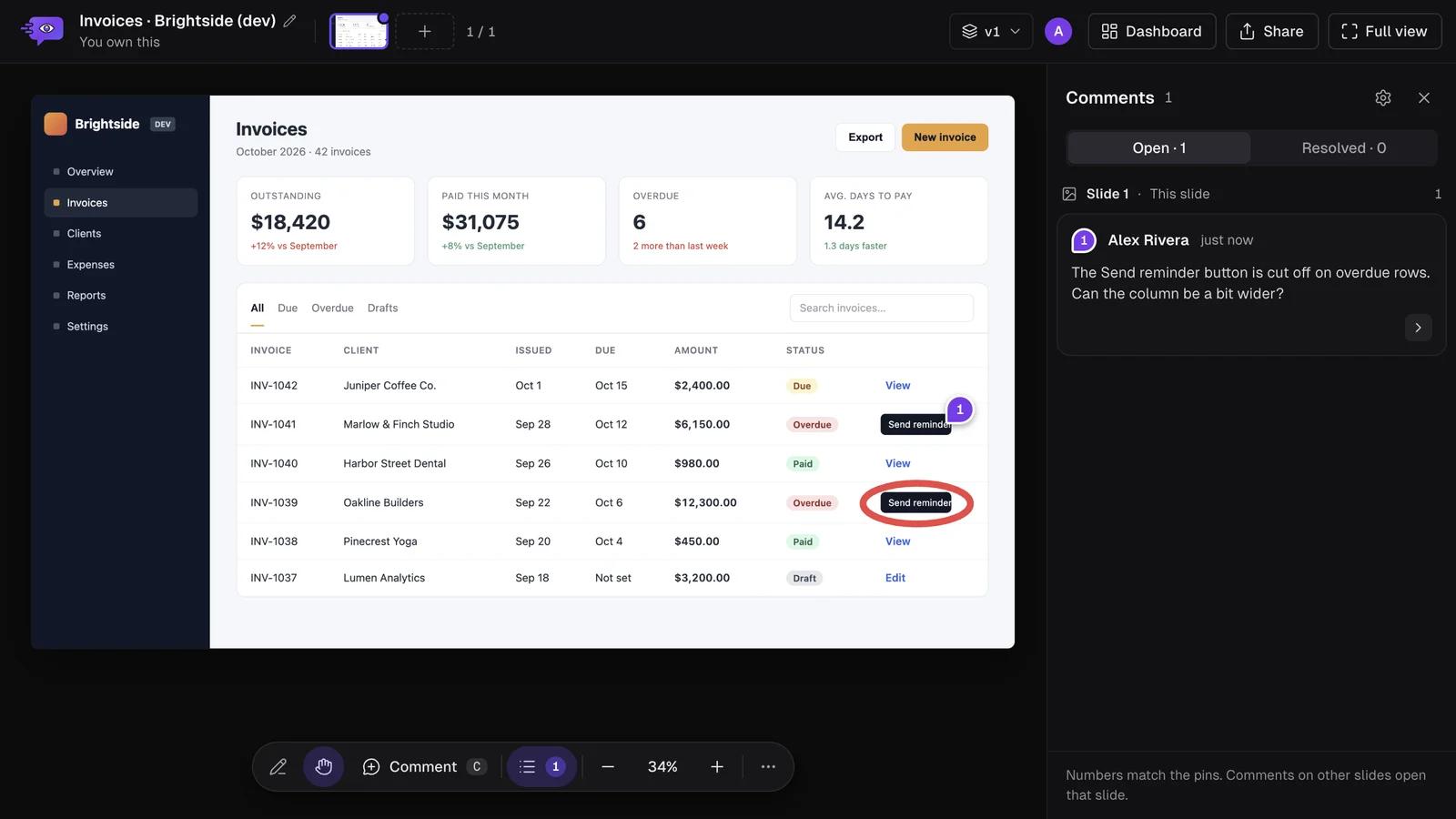The width and height of the screenshot is (1456, 819).
Task: Select the pencil draw tool
Action: (278, 766)
